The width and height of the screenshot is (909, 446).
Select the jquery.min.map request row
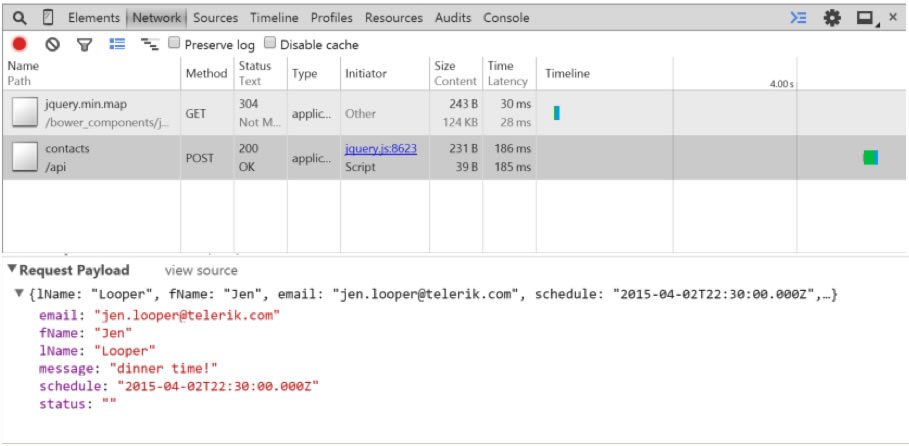454,113
